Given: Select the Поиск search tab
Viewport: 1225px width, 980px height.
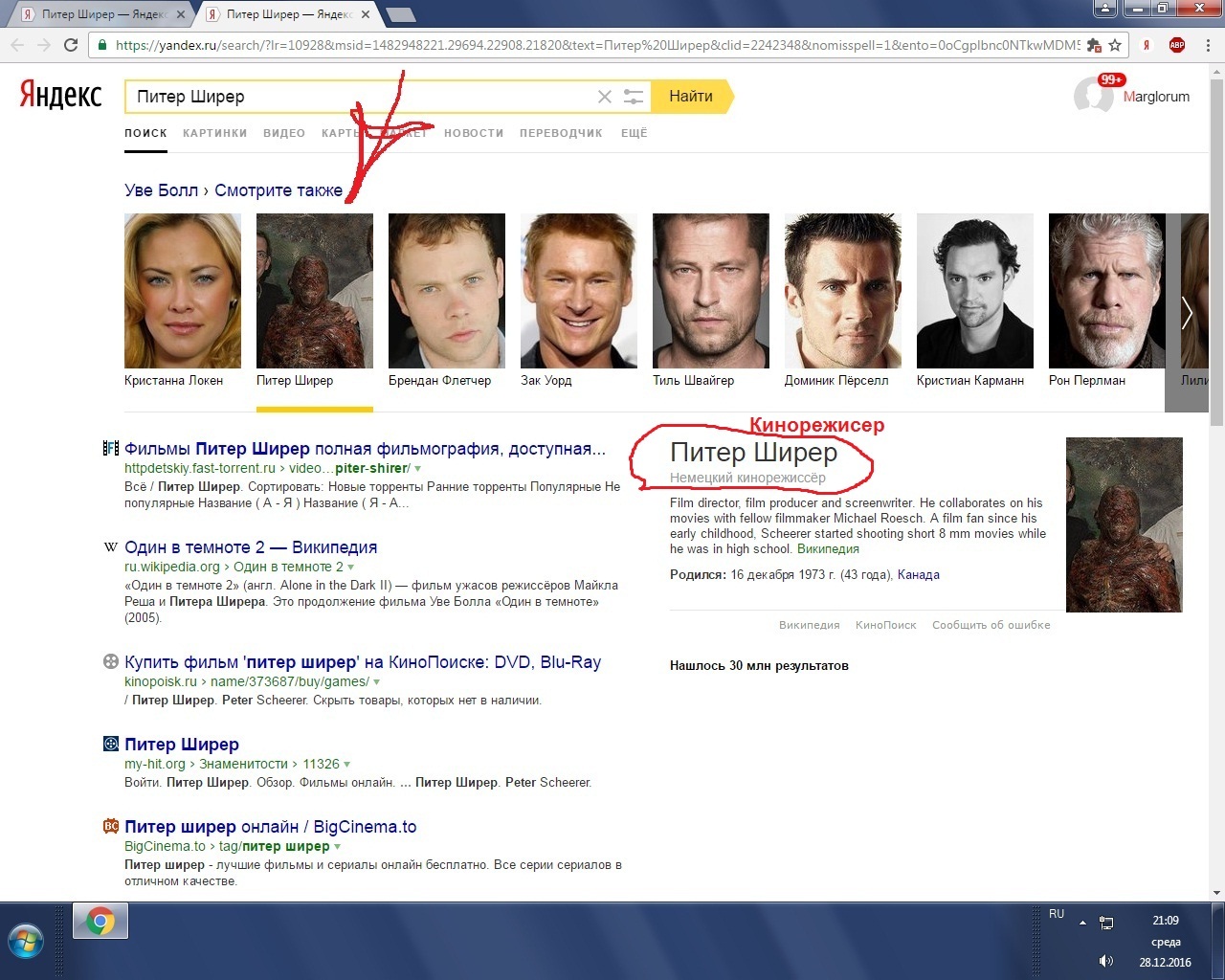Looking at the screenshot, I should click(145, 133).
